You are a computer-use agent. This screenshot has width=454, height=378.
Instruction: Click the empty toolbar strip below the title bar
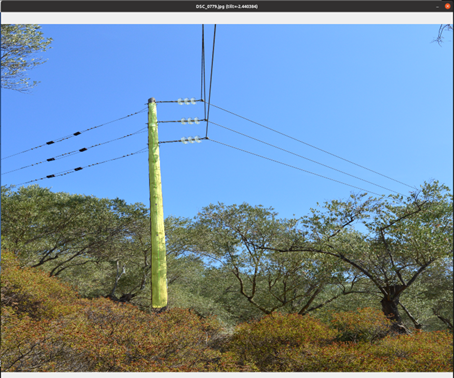coord(227,18)
